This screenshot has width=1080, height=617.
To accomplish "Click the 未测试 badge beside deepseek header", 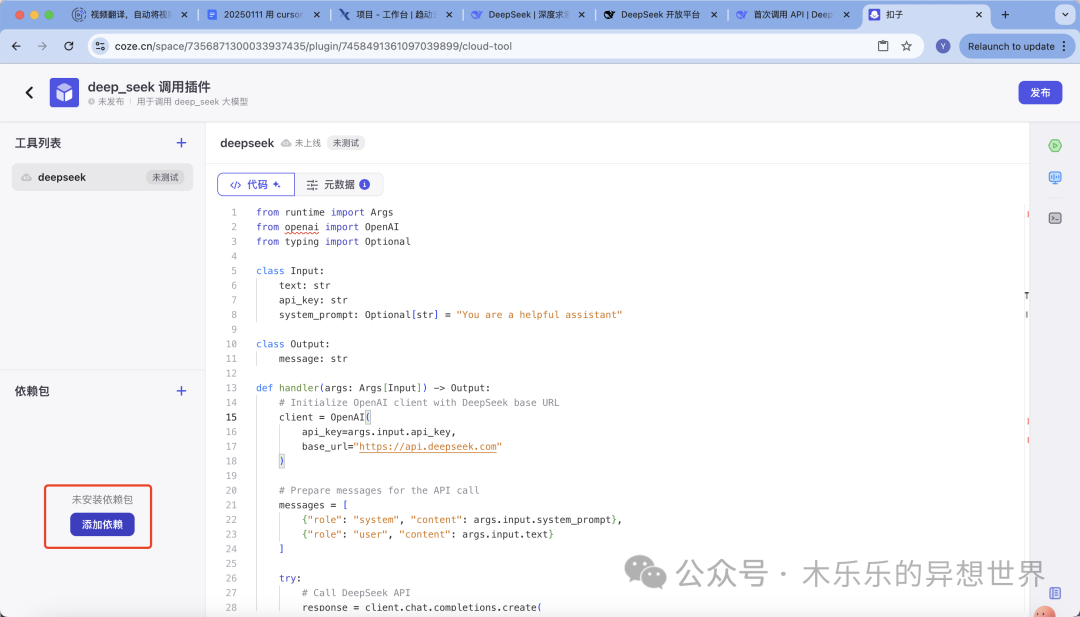I will (346, 143).
